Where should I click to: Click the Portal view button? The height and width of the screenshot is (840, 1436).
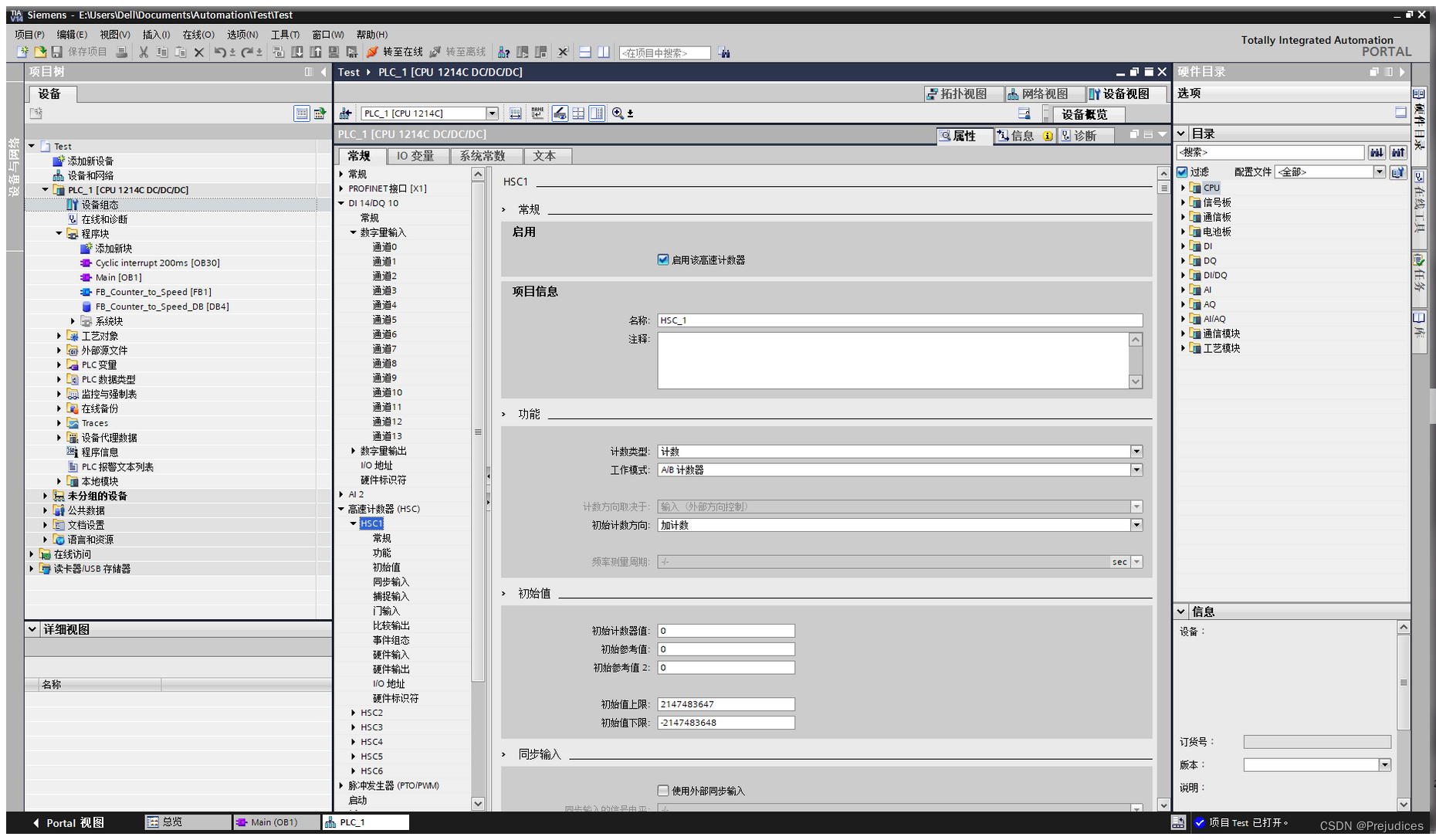(x=69, y=823)
